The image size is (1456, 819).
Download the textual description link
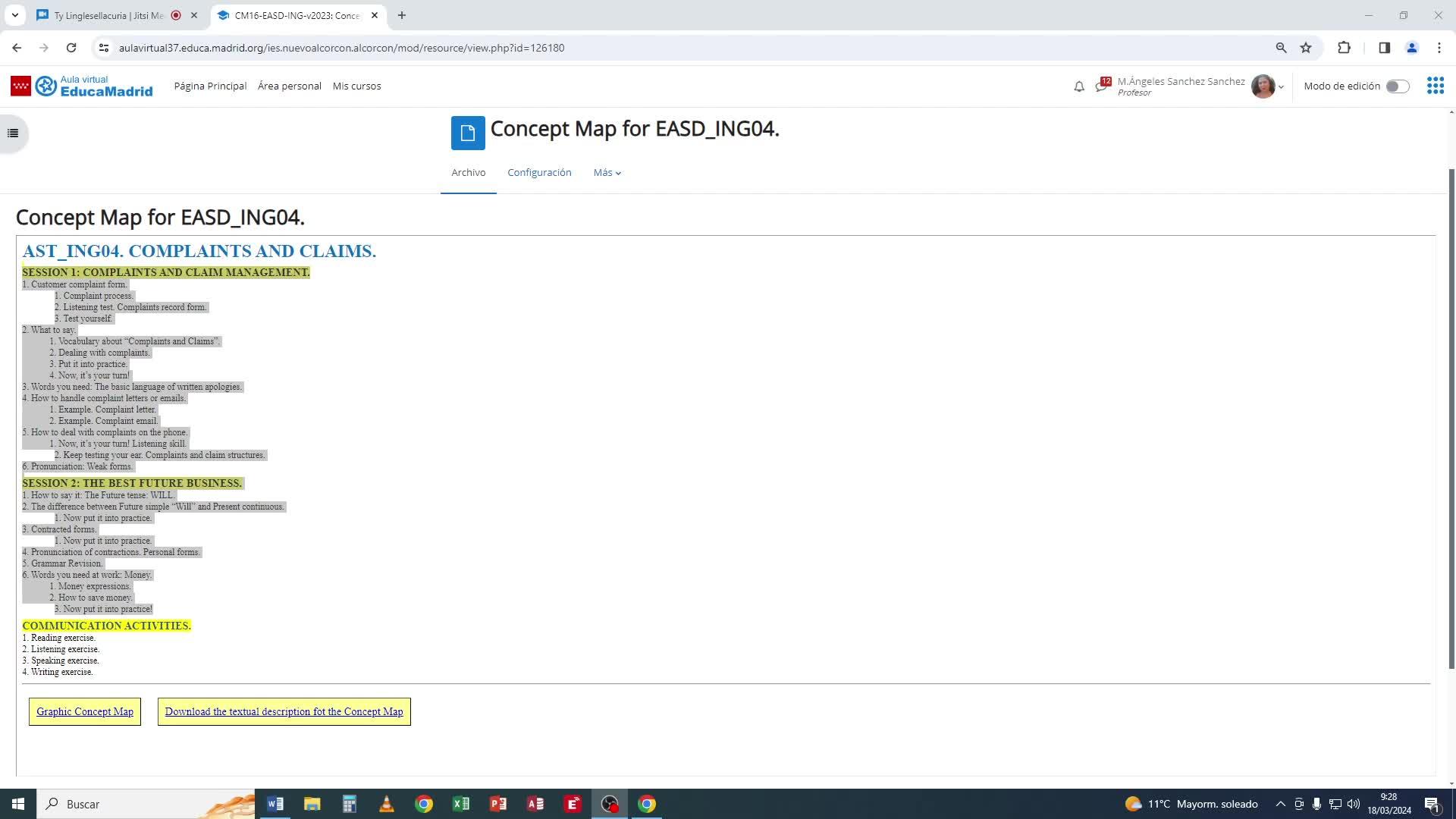[284, 711]
